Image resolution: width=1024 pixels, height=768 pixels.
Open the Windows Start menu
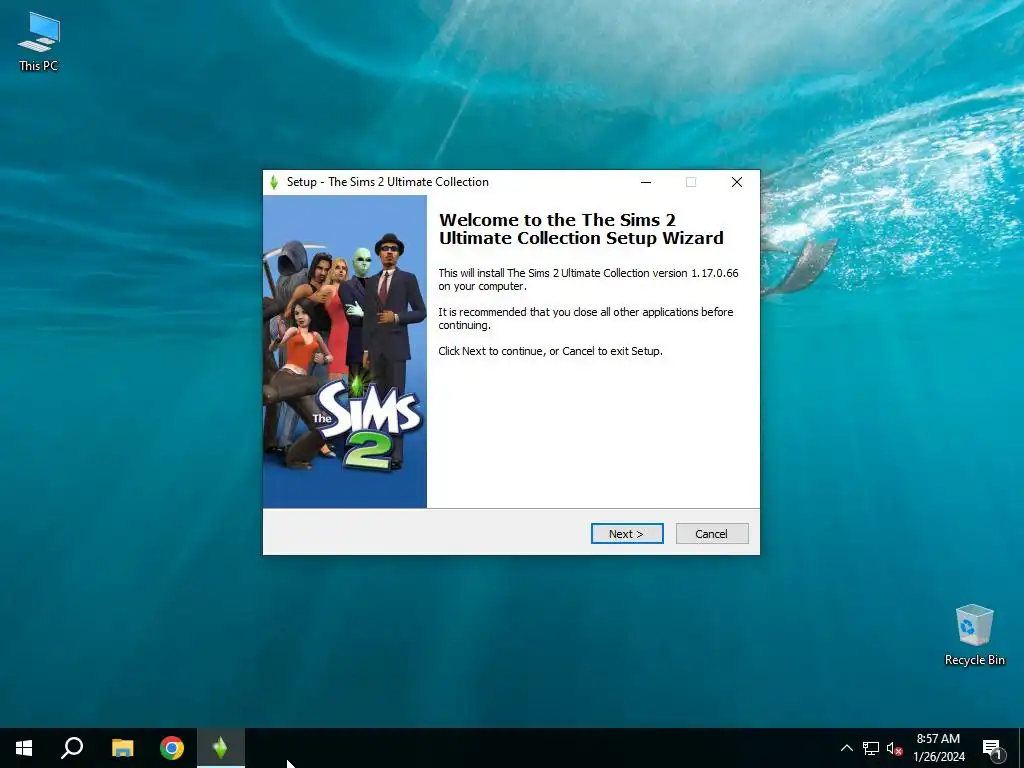(24, 748)
